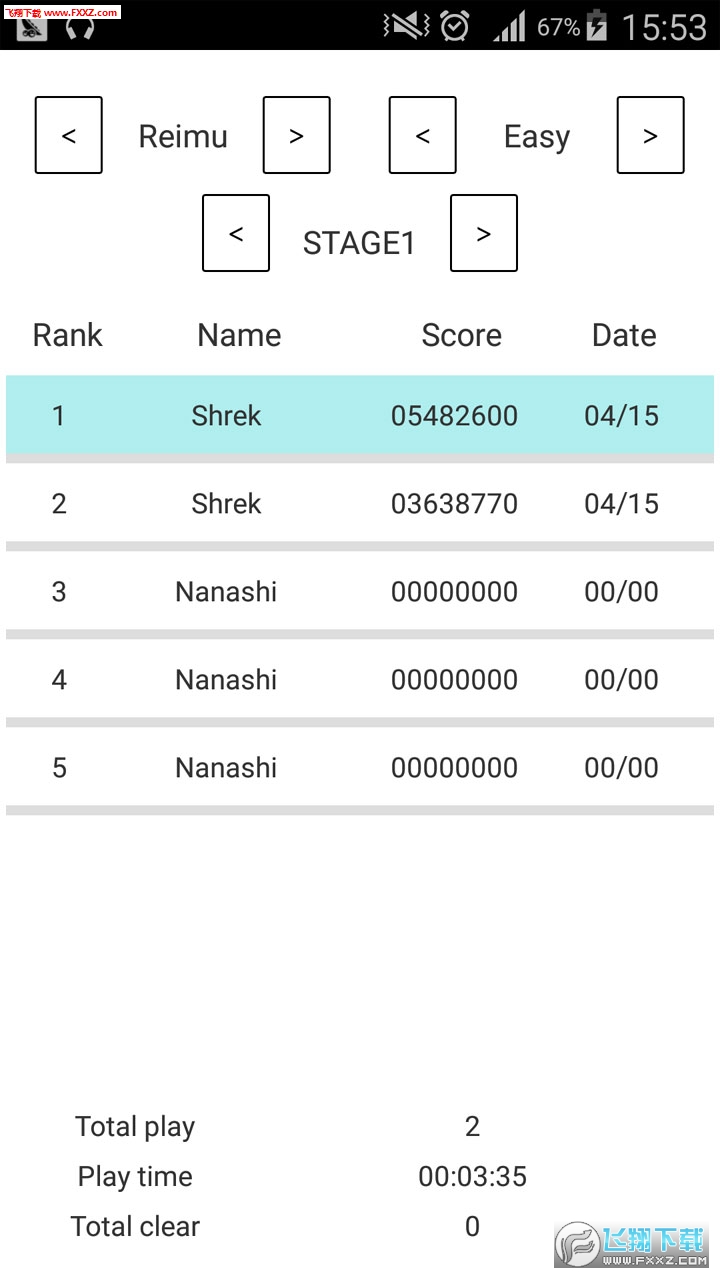Click previous character arrow beside Reimu
Viewport: 720px width, 1280px height.
point(69,135)
